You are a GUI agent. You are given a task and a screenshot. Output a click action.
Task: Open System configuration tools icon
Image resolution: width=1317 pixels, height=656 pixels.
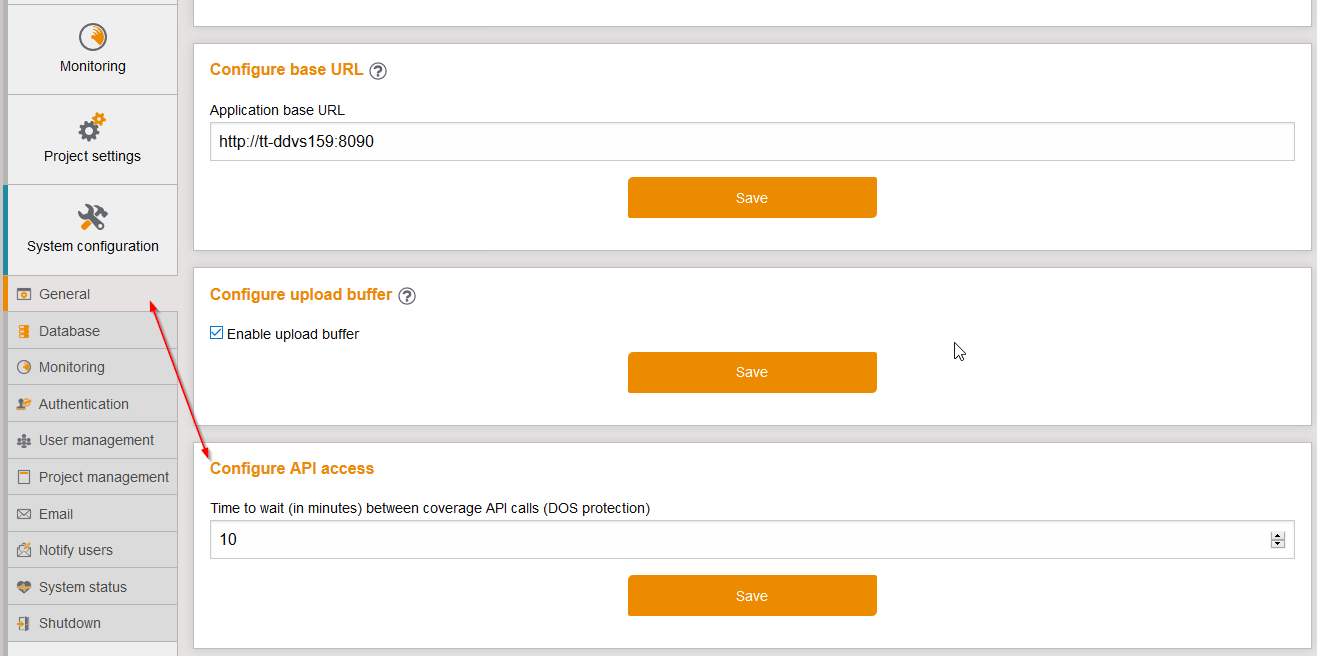pos(92,217)
